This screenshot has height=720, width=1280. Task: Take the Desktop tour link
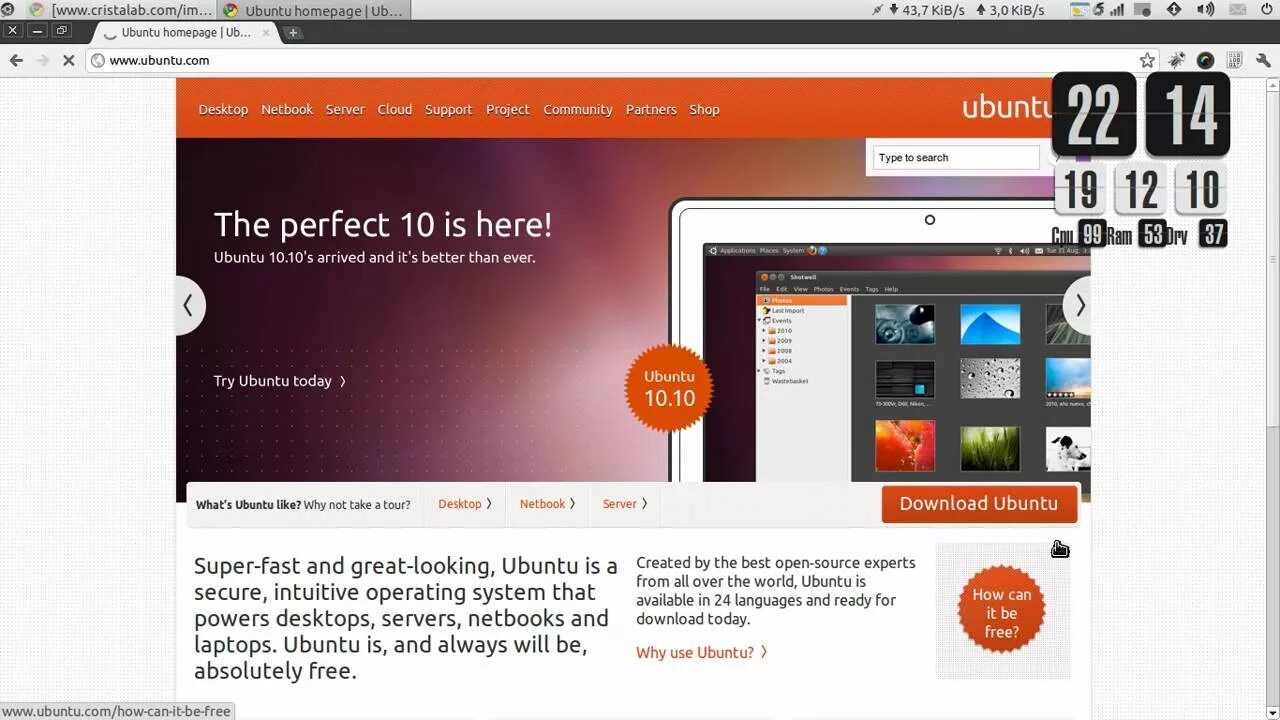(x=465, y=504)
